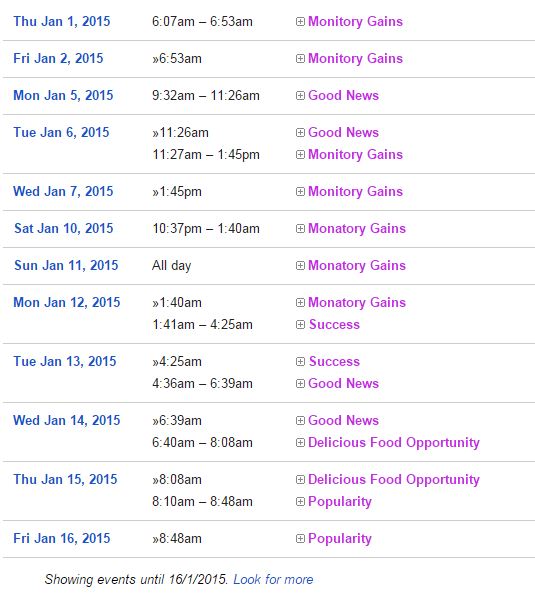The width and height of the screenshot is (535, 615).
Task: Select Sun Jan 11, 2015 date
Action: [66, 265]
